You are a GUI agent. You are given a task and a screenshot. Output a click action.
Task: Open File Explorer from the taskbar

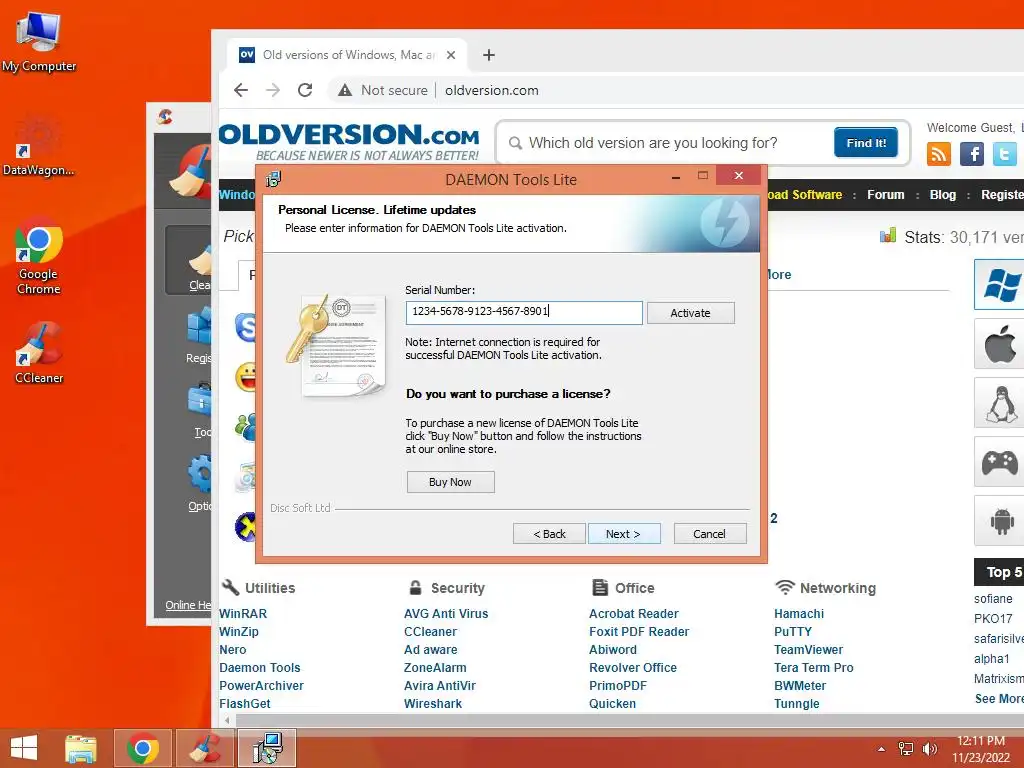(x=81, y=748)
